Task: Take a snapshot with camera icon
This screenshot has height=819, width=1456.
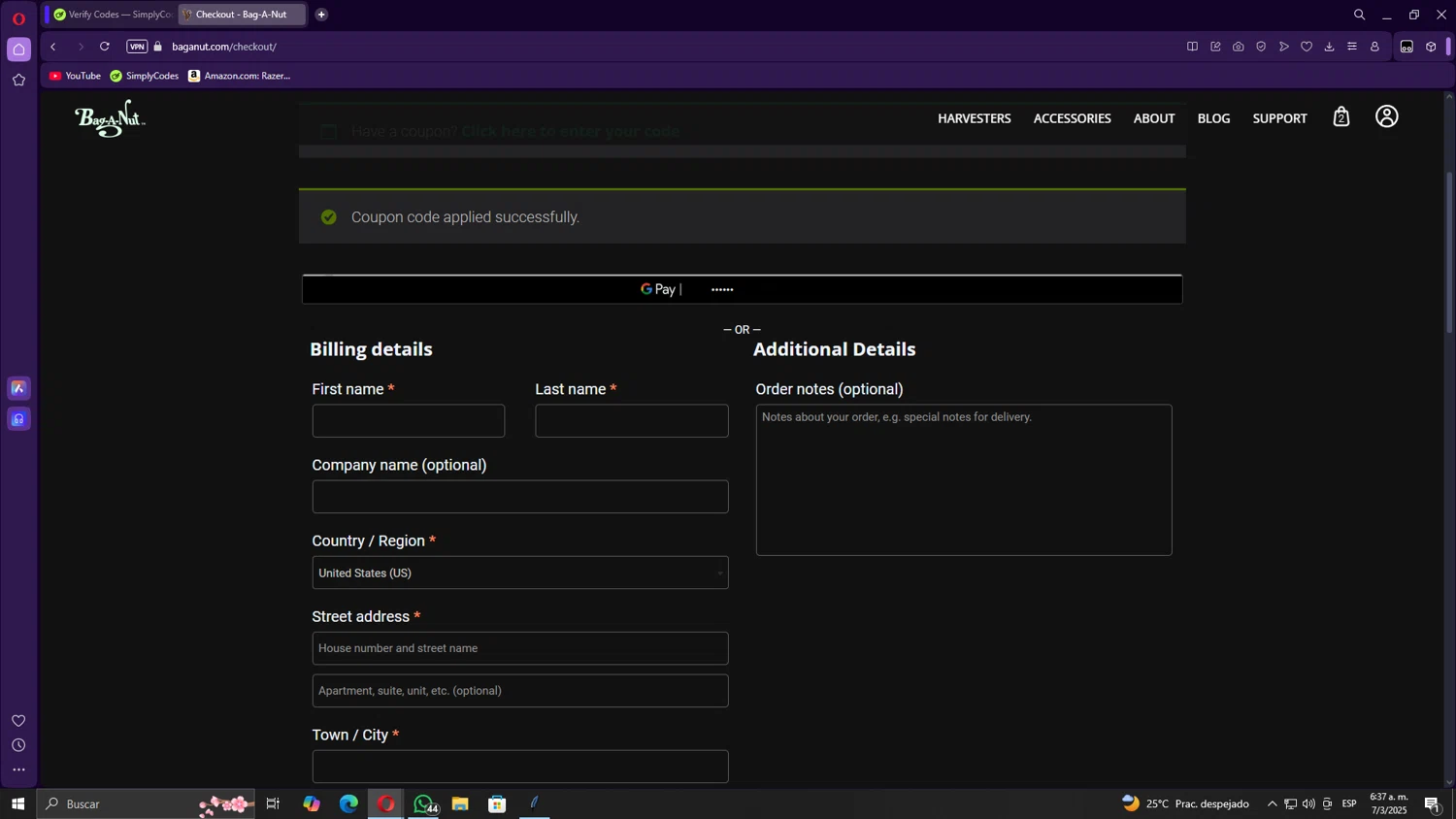Action: pyautogui.click(x=1239, y=47)
